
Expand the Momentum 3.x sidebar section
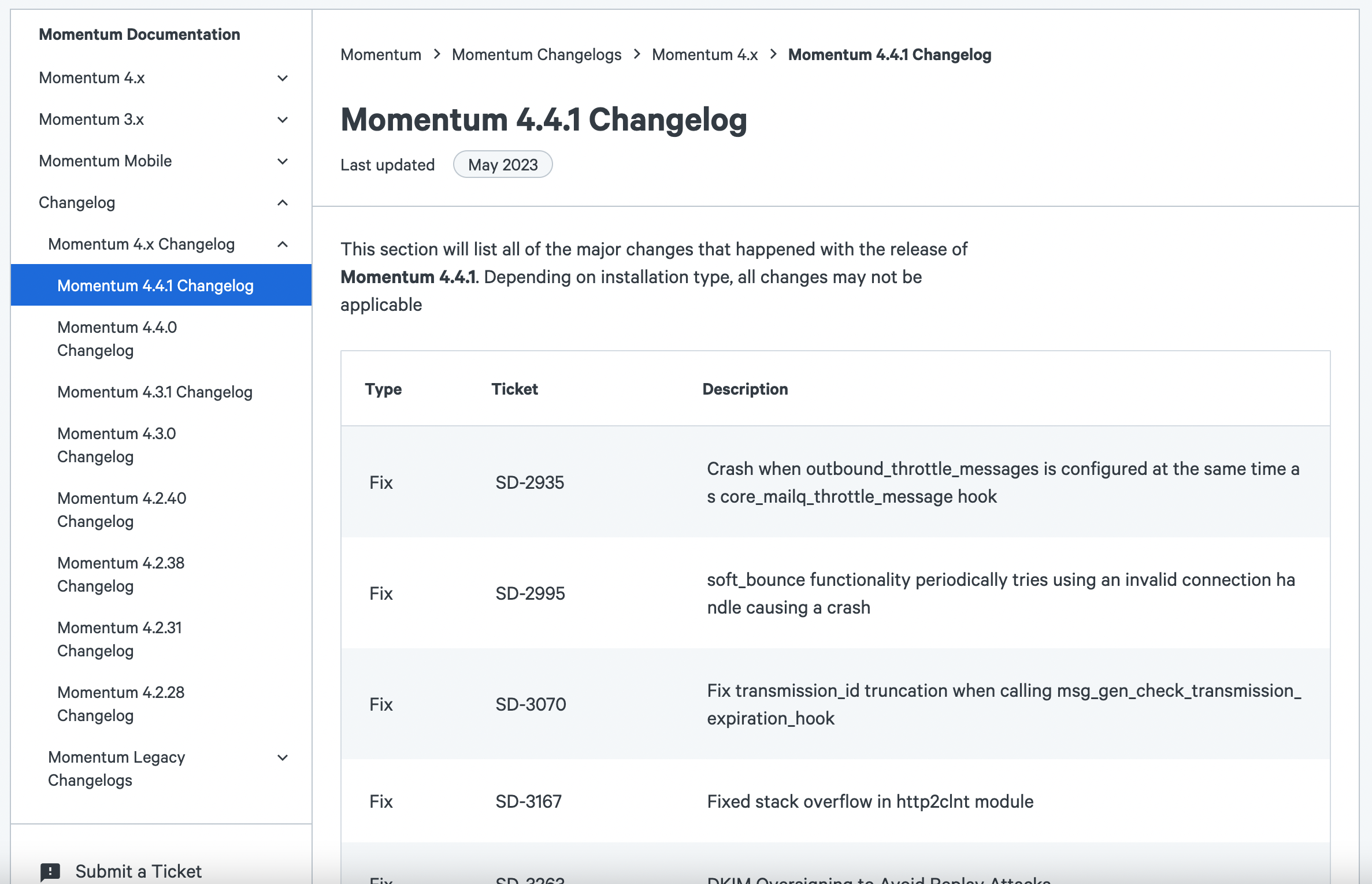[283, 120]
